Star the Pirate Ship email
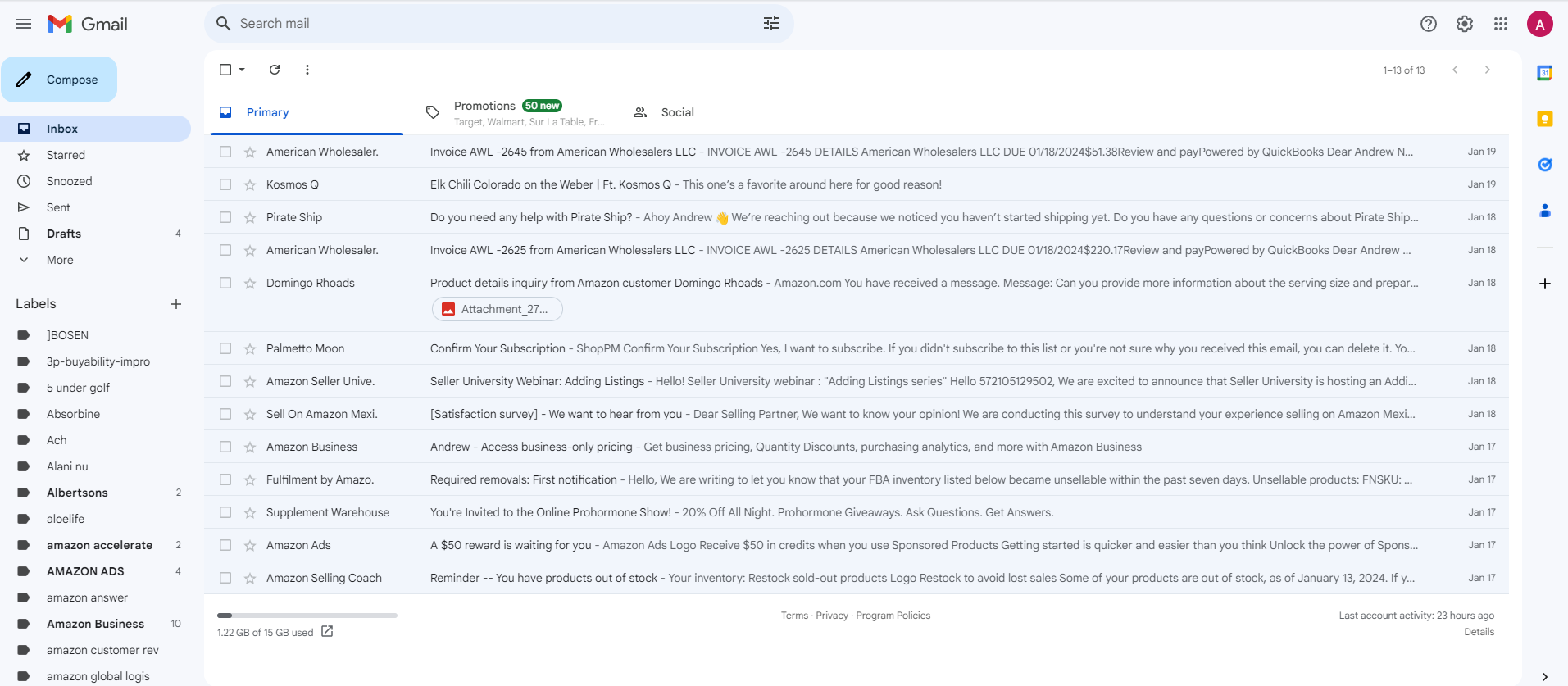 pyautogui.click(x=250, y=217)
